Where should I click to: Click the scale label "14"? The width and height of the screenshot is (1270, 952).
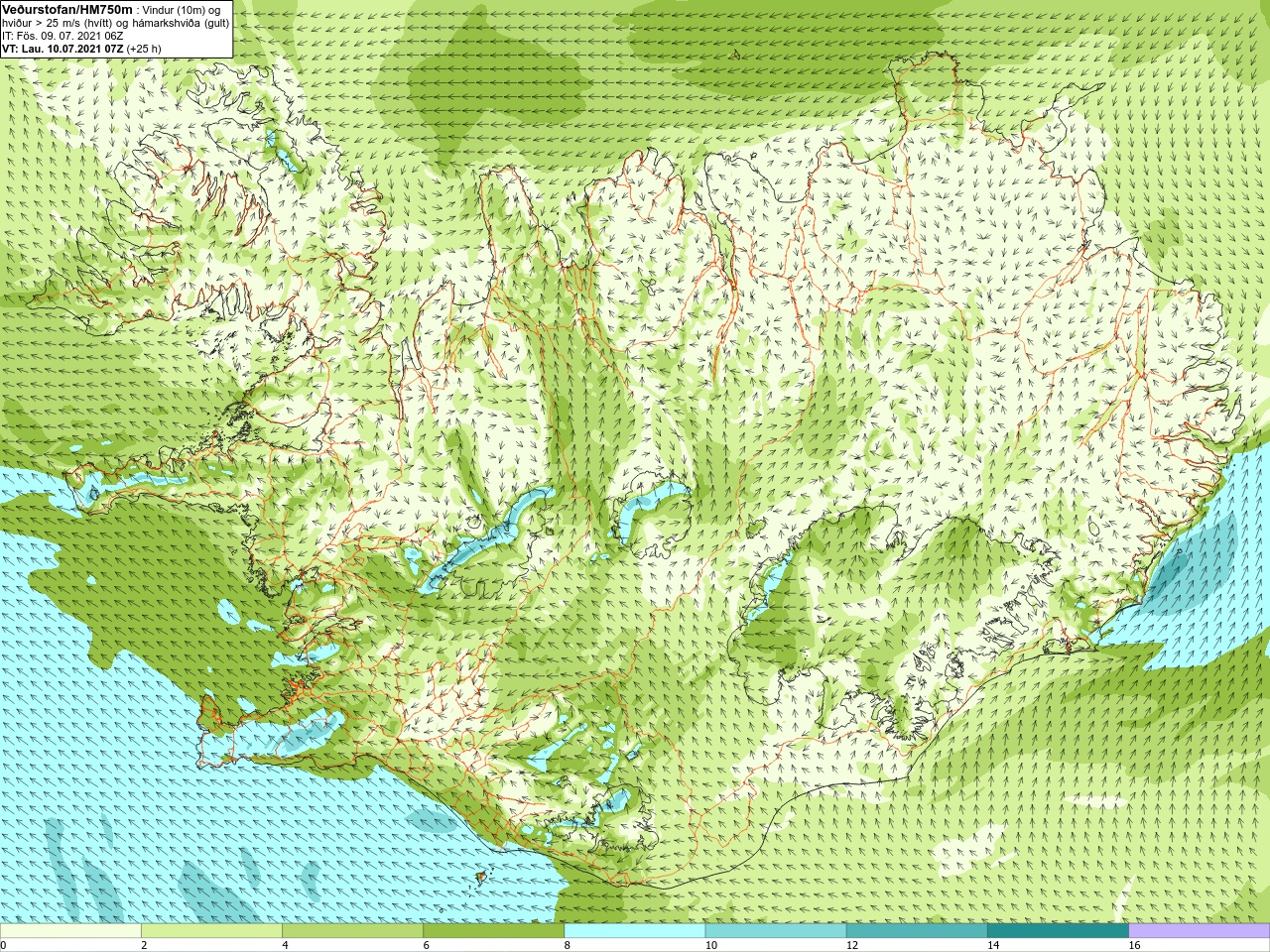[993, 945]
